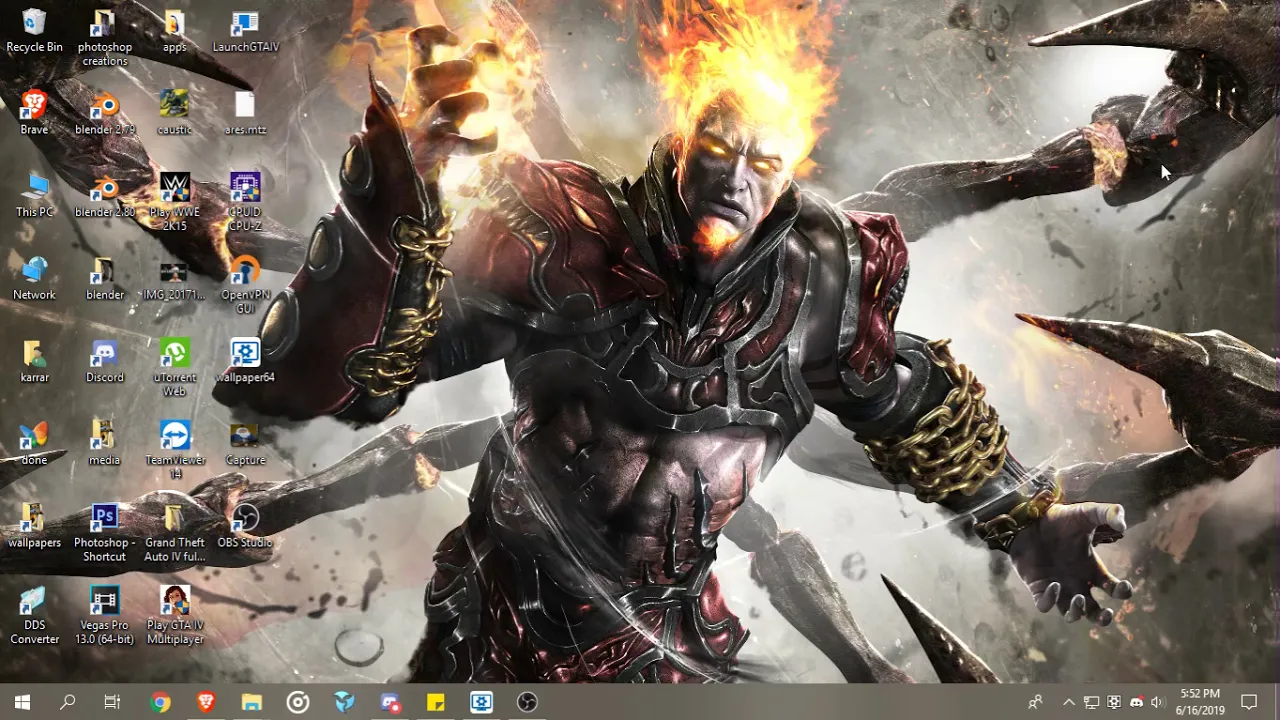Open Discord tray icon with notification
Screen dimensions: 1280x720
(1136, 702)
